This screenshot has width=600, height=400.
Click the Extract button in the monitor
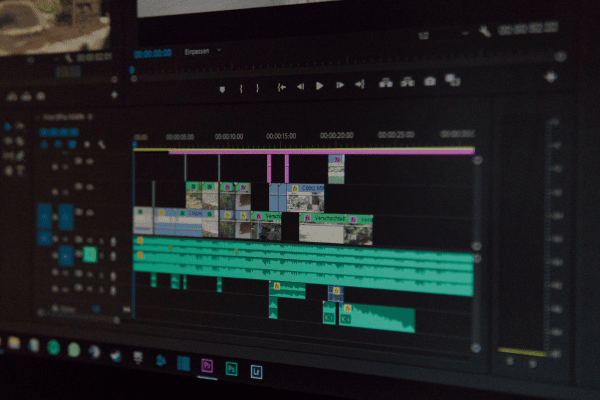click(407, 82)
